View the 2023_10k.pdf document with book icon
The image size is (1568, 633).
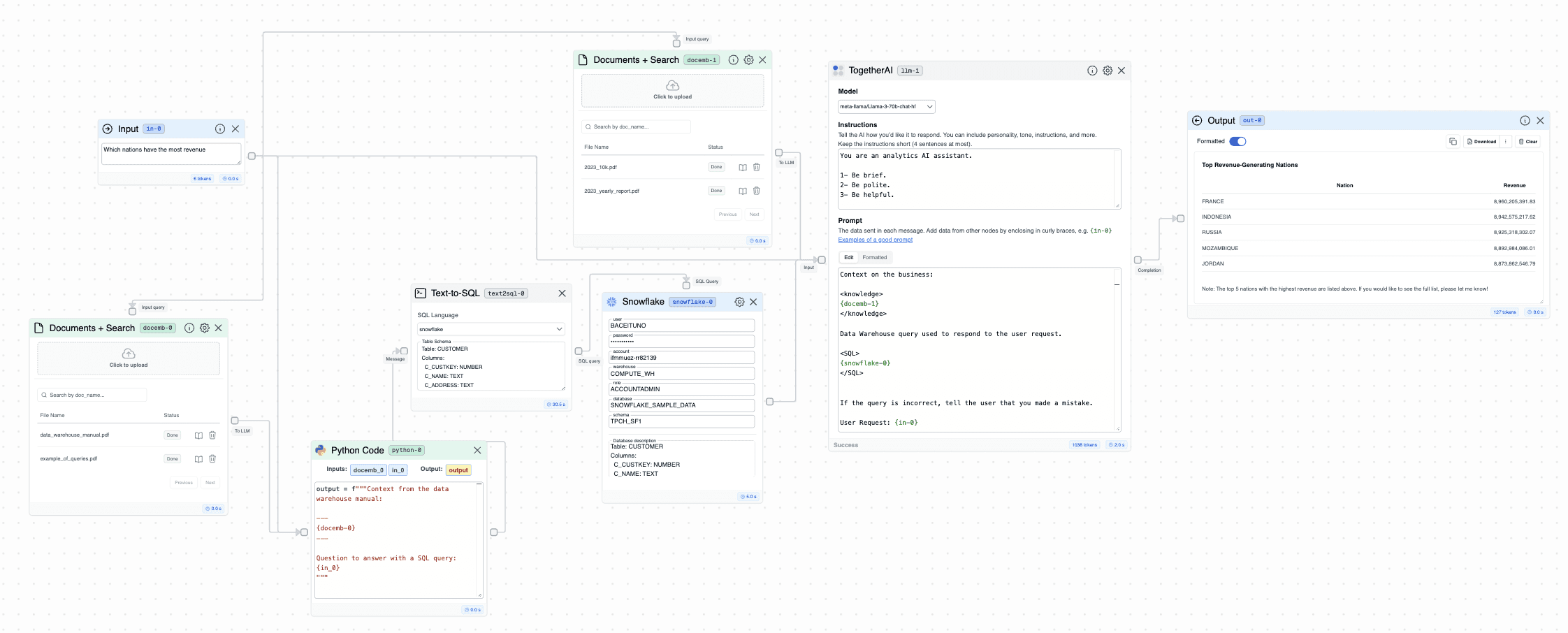click(x=743, y=167)
